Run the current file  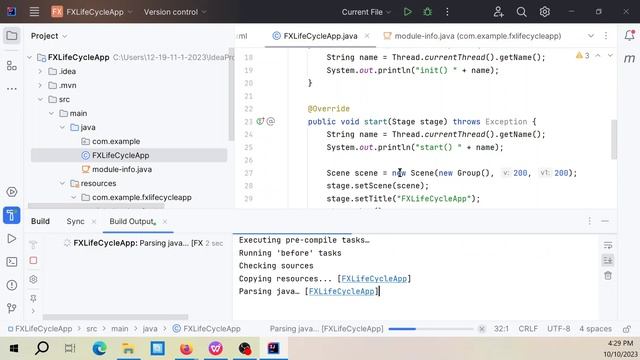pos(407,12)
